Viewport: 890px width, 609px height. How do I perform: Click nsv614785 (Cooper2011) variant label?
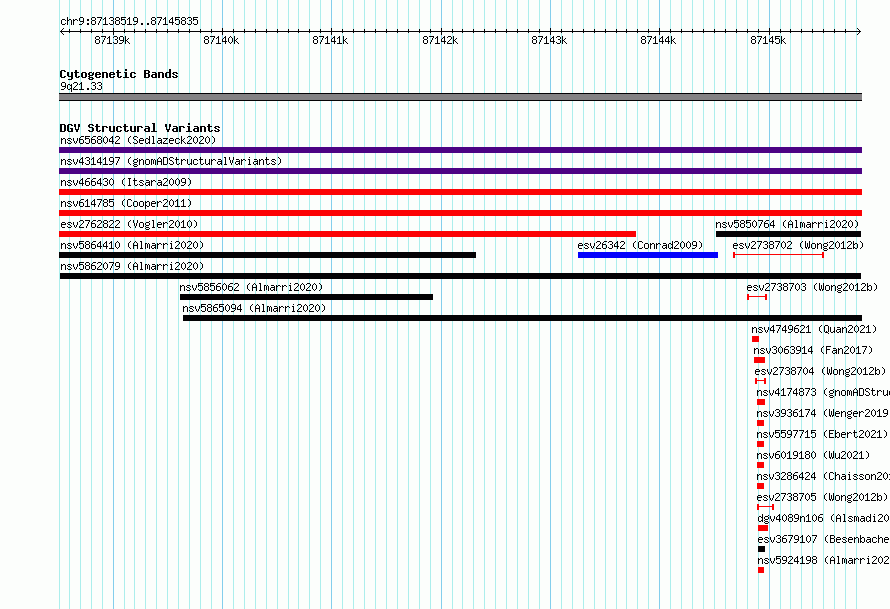[x=126, y=203]
